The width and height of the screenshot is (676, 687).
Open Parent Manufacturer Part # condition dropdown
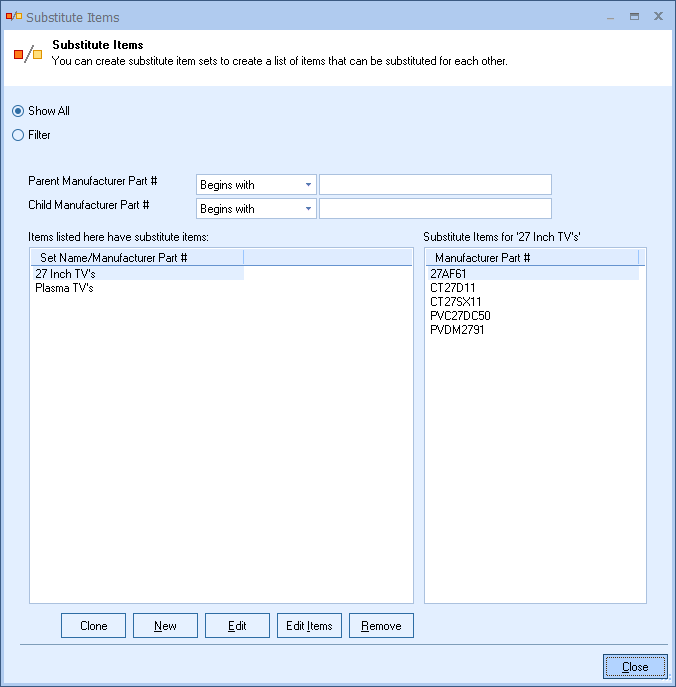coord(256,185)
